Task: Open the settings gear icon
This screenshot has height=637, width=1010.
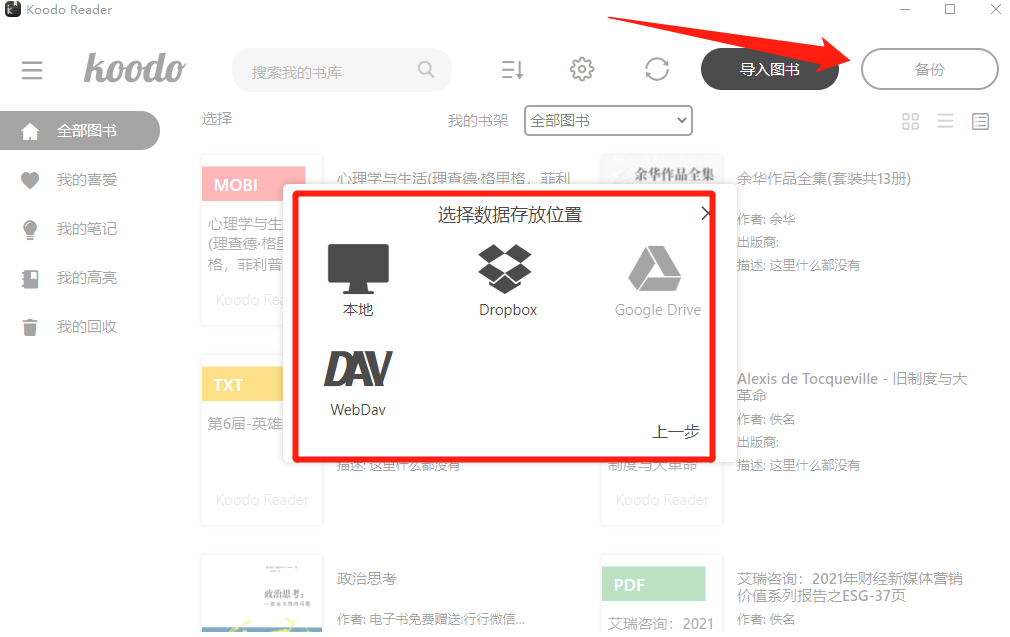Action: (x=582, y=69)
